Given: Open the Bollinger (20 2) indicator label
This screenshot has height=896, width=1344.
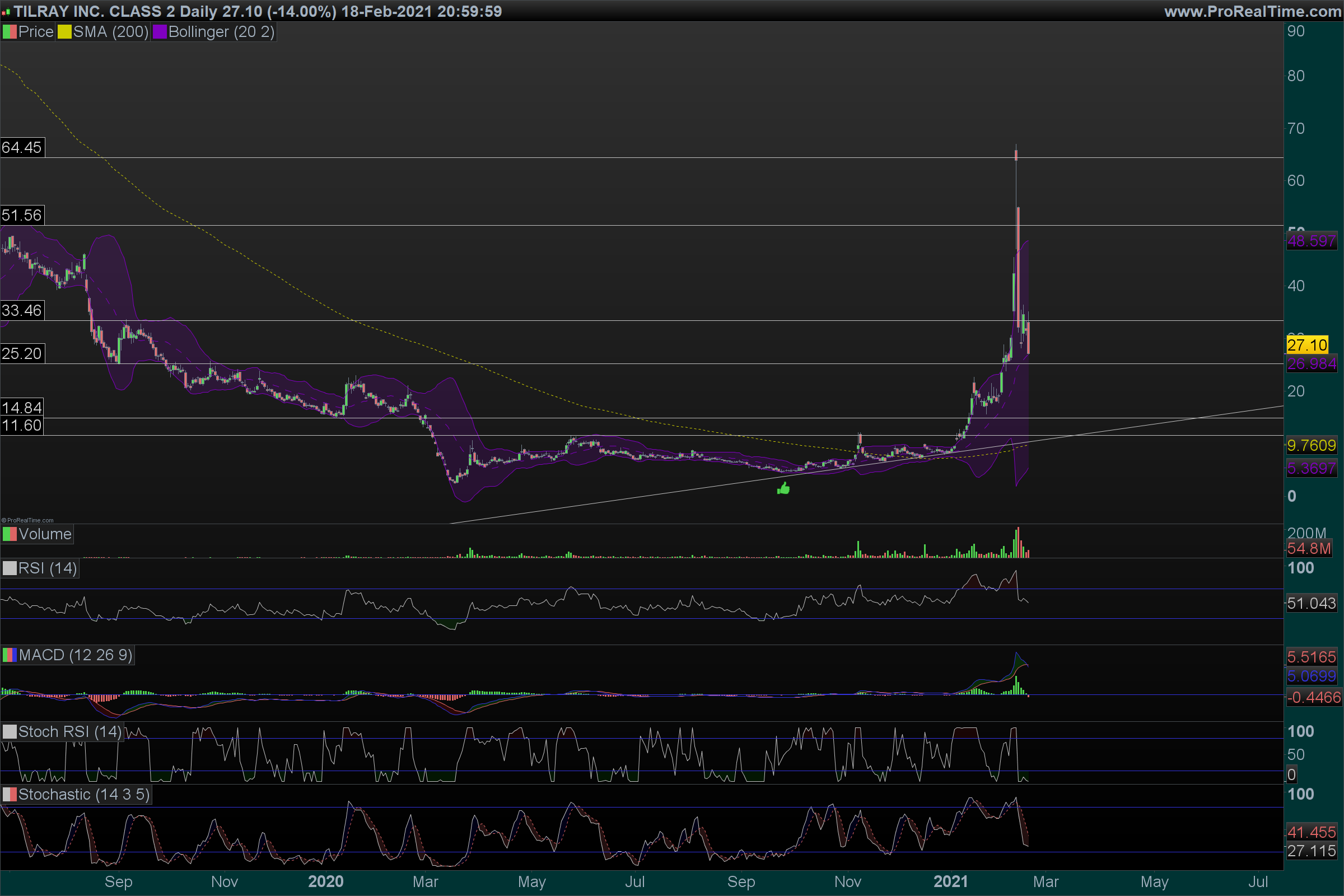Looking at the screenshot, I should coord(221,32).
